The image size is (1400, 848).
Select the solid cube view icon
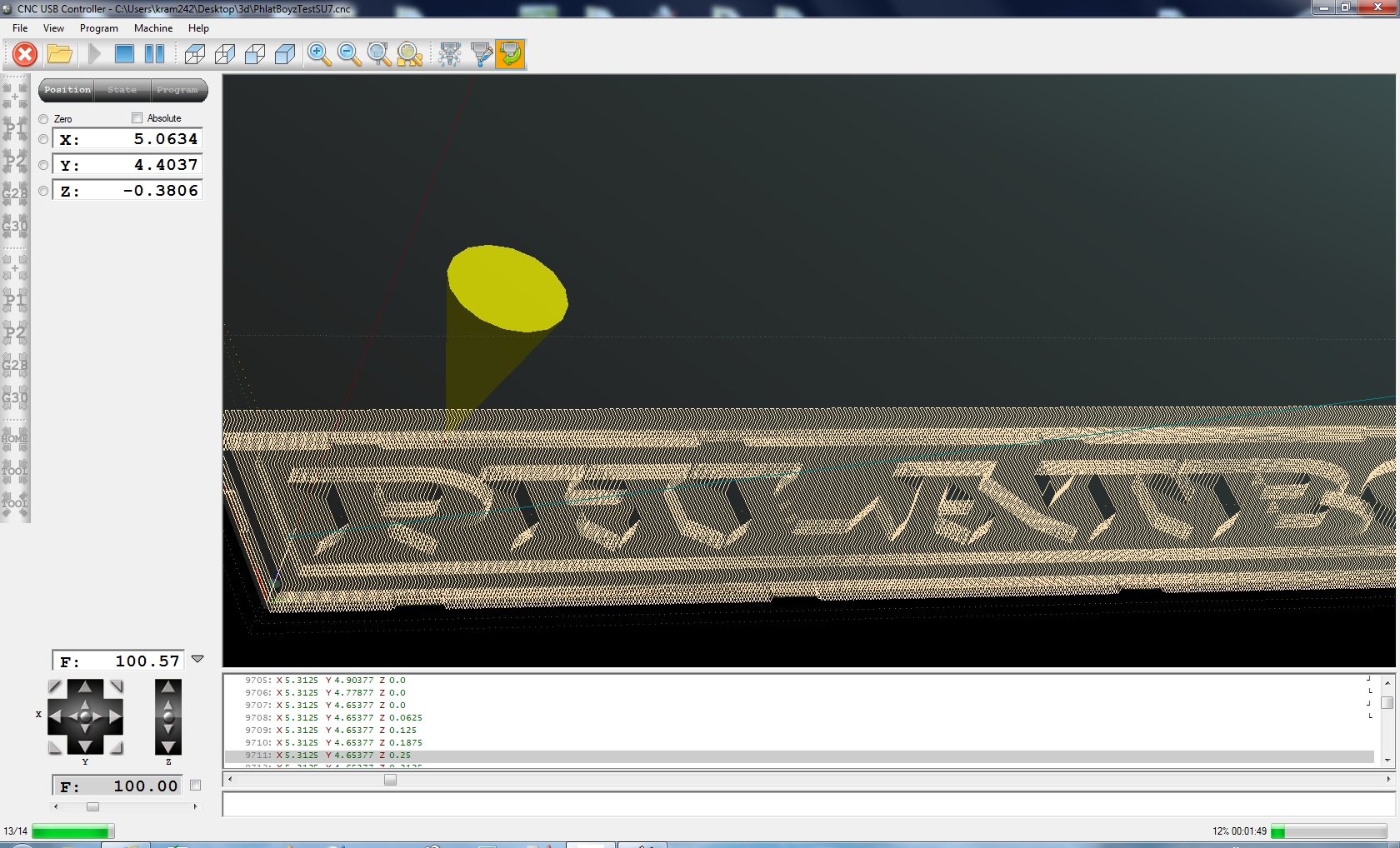(x=285, y=55)
